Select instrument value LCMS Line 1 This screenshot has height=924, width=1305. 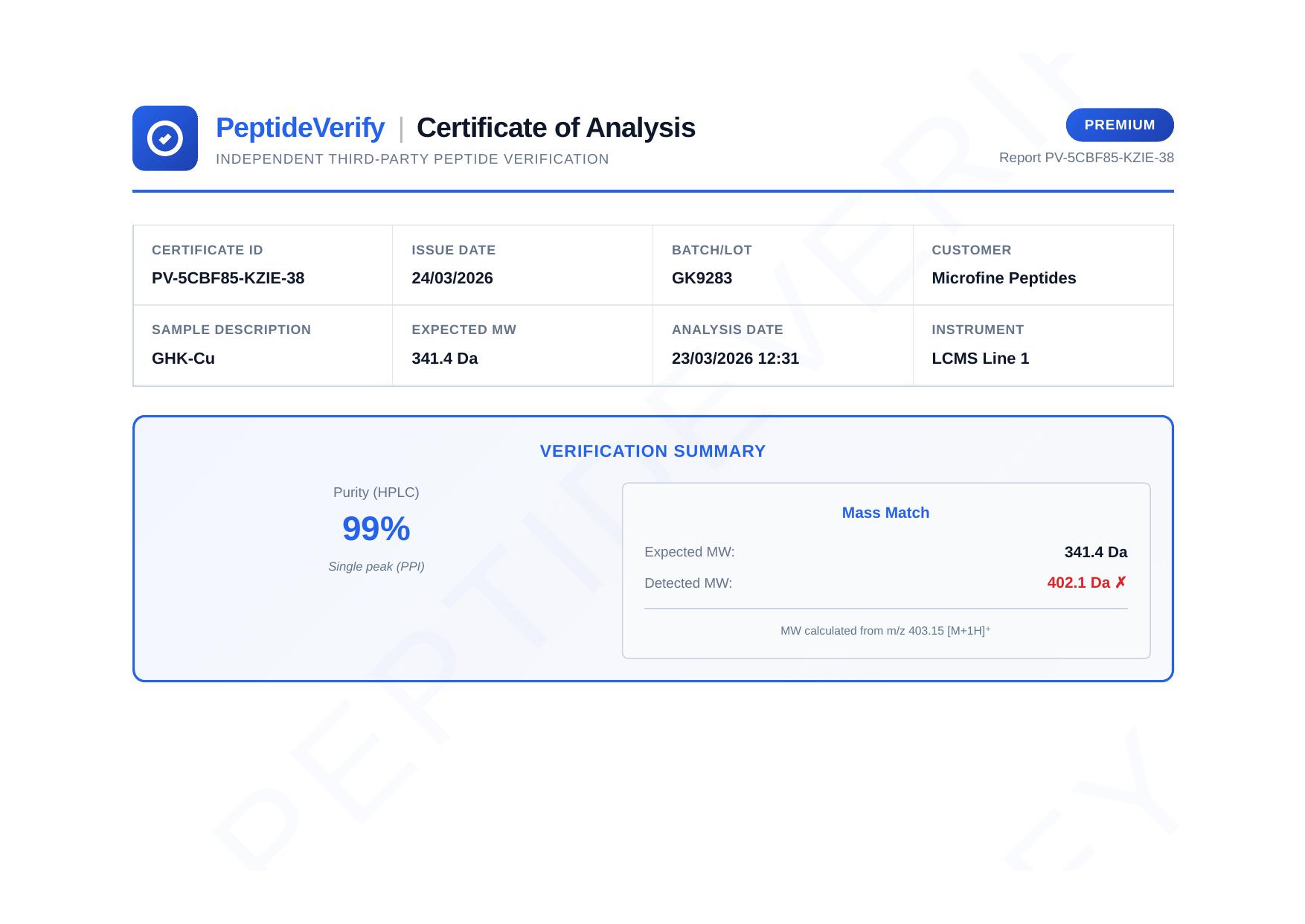click(981, 359)
